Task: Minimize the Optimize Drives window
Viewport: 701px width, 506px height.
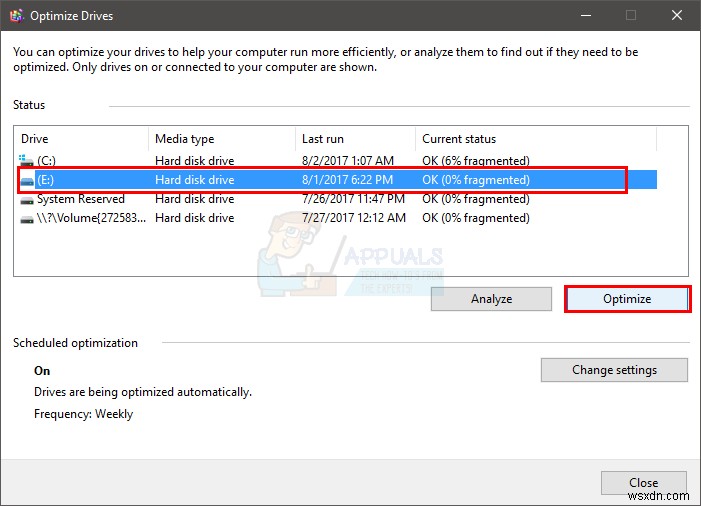Action: (586, 16)
